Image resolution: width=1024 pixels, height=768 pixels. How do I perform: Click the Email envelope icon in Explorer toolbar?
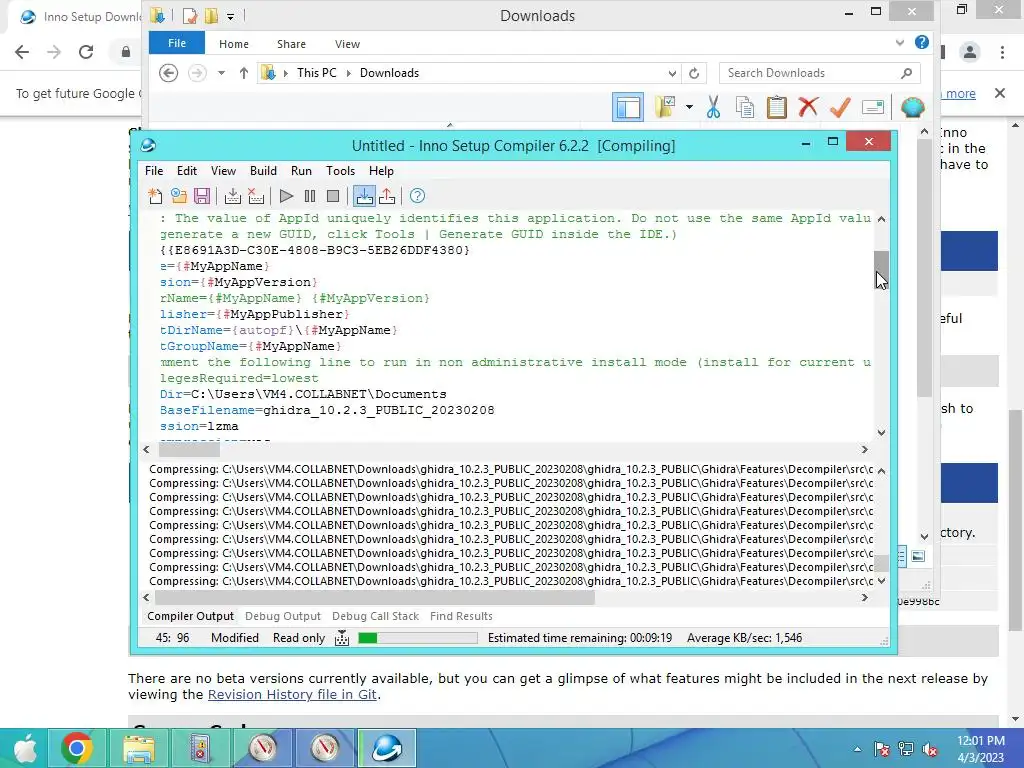pos(872,107)
